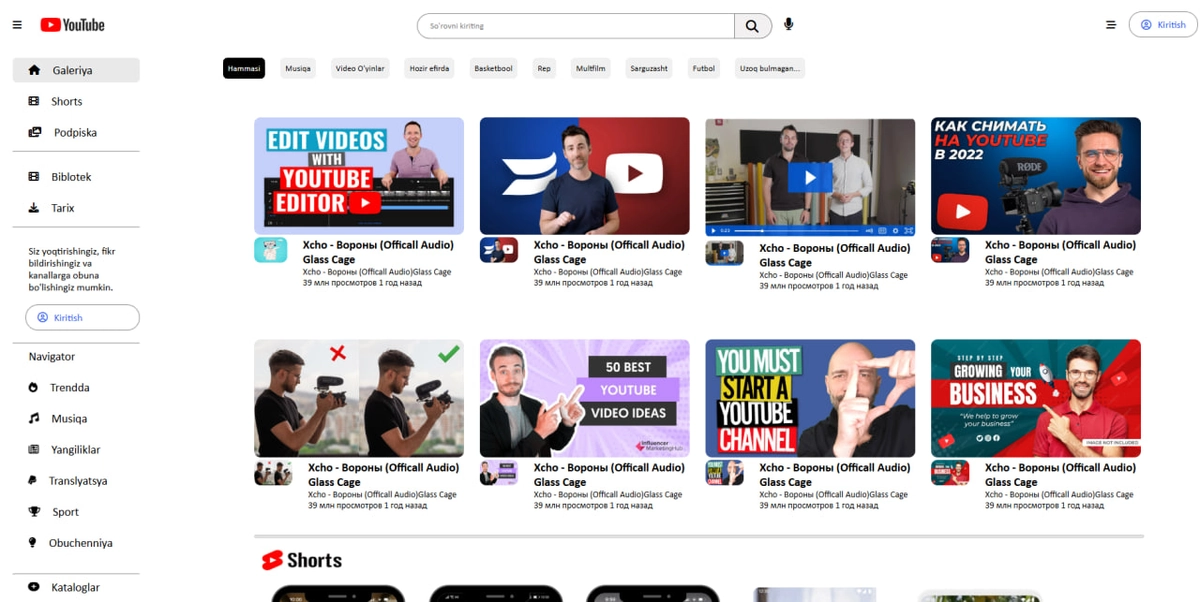The height and width of the screenshot is (602, 1200).
Task: Select the Hozir efirda filter chip
Action: point(429,68)
